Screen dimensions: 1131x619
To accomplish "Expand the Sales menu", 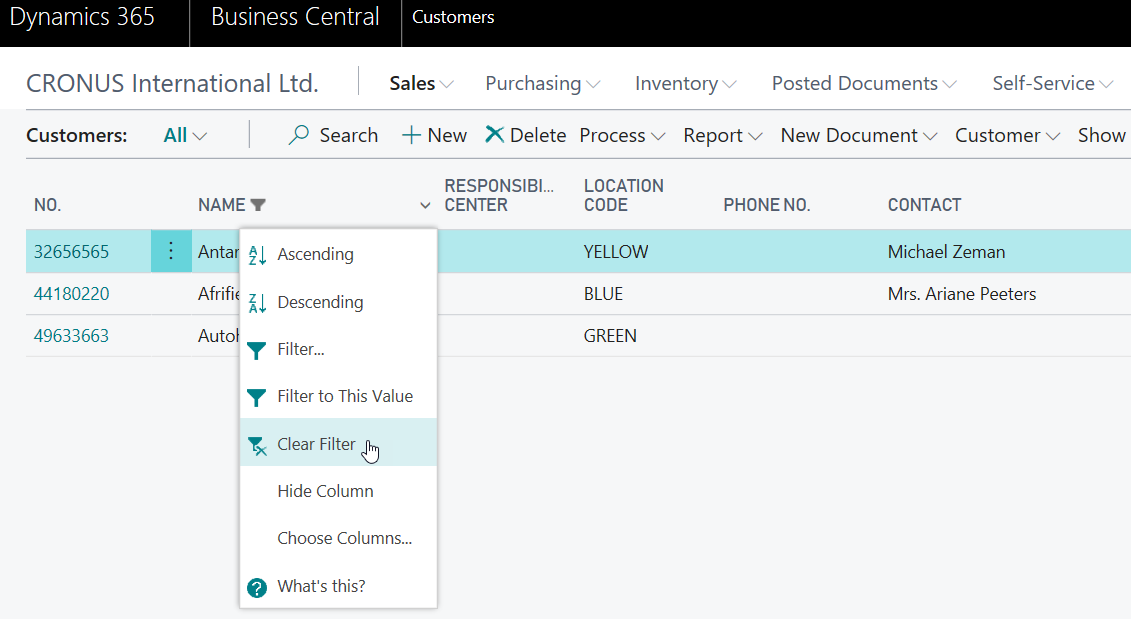I will 421,84.
